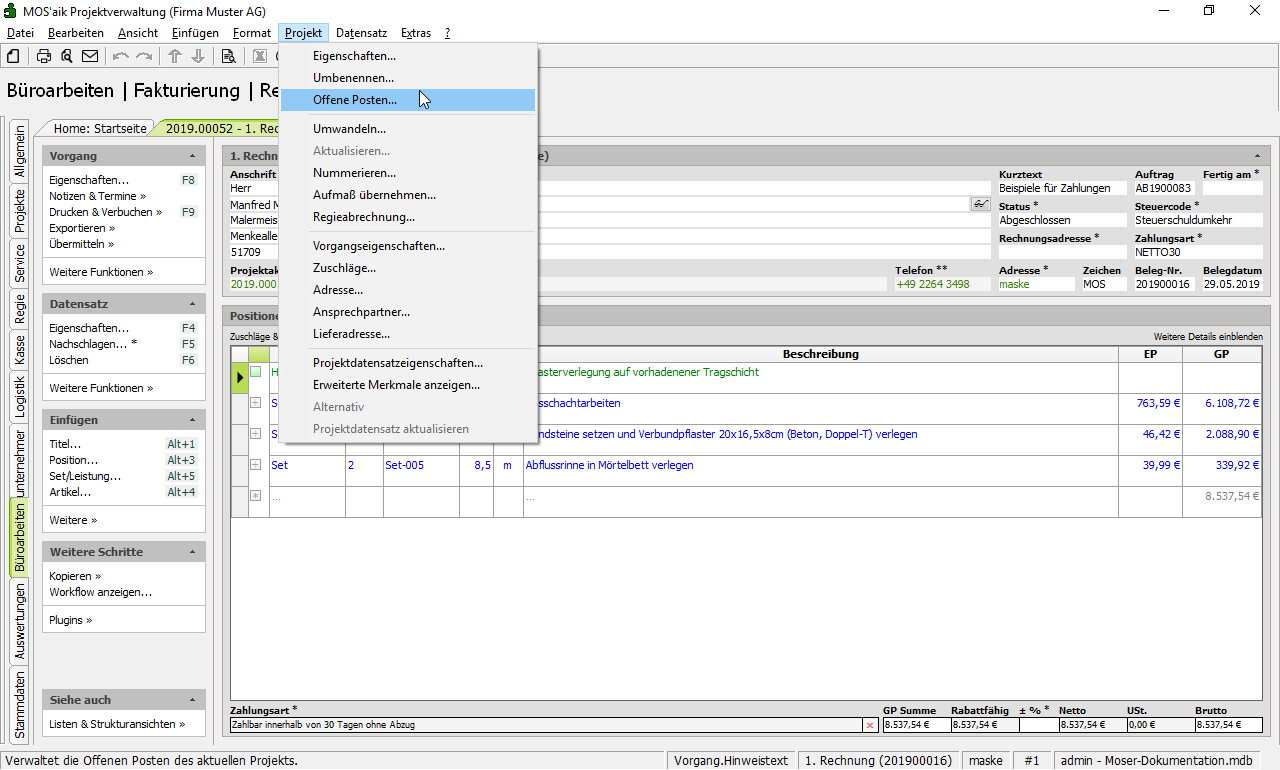Switch to the Home: Startseite tab
Screen dimensions: 1280x770
(100, 129)
